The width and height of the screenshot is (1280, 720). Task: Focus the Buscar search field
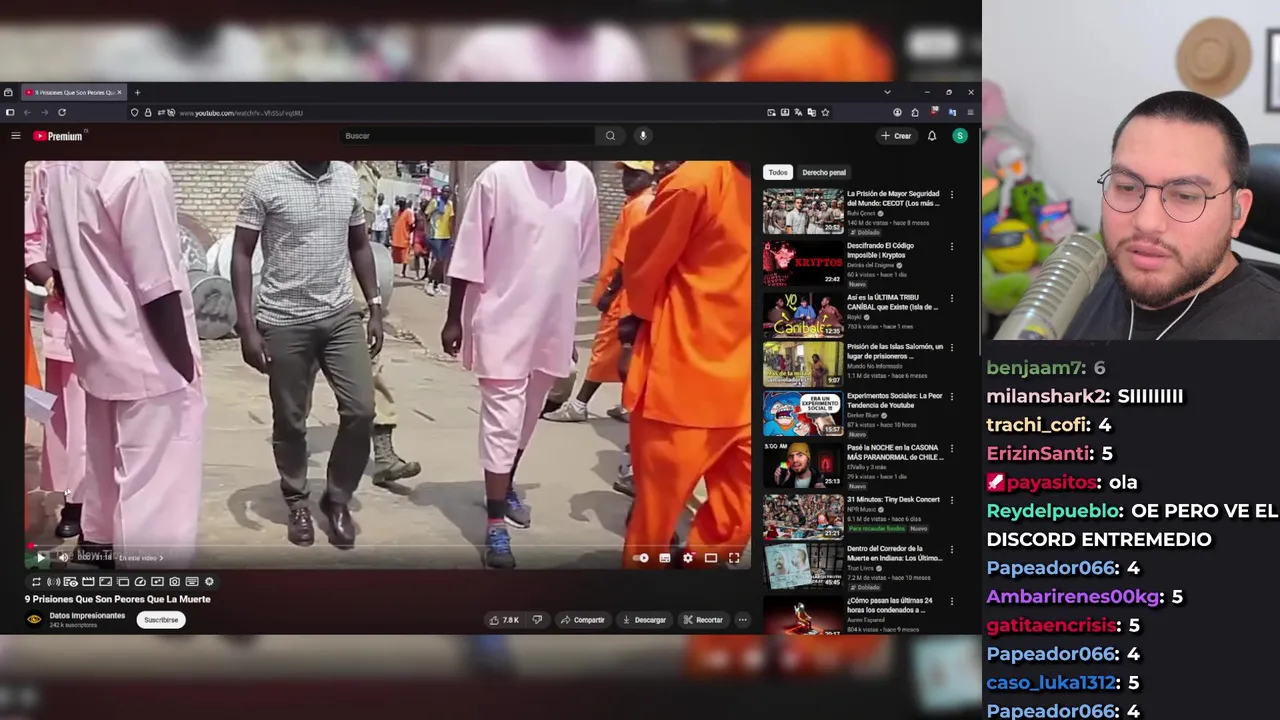(465, 136)
